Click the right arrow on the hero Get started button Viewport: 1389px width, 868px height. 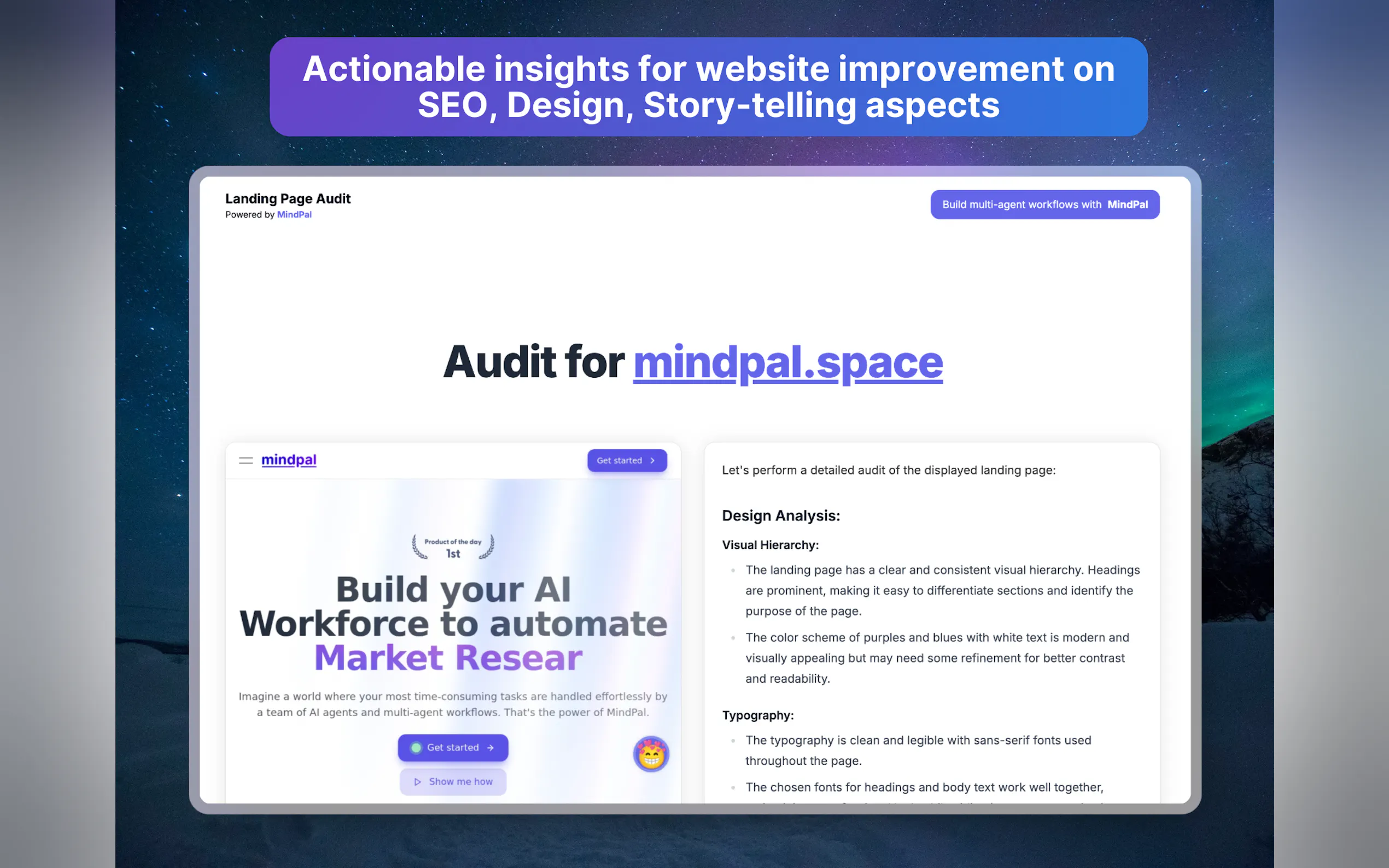pyautogui.click(x=491, y=747)
